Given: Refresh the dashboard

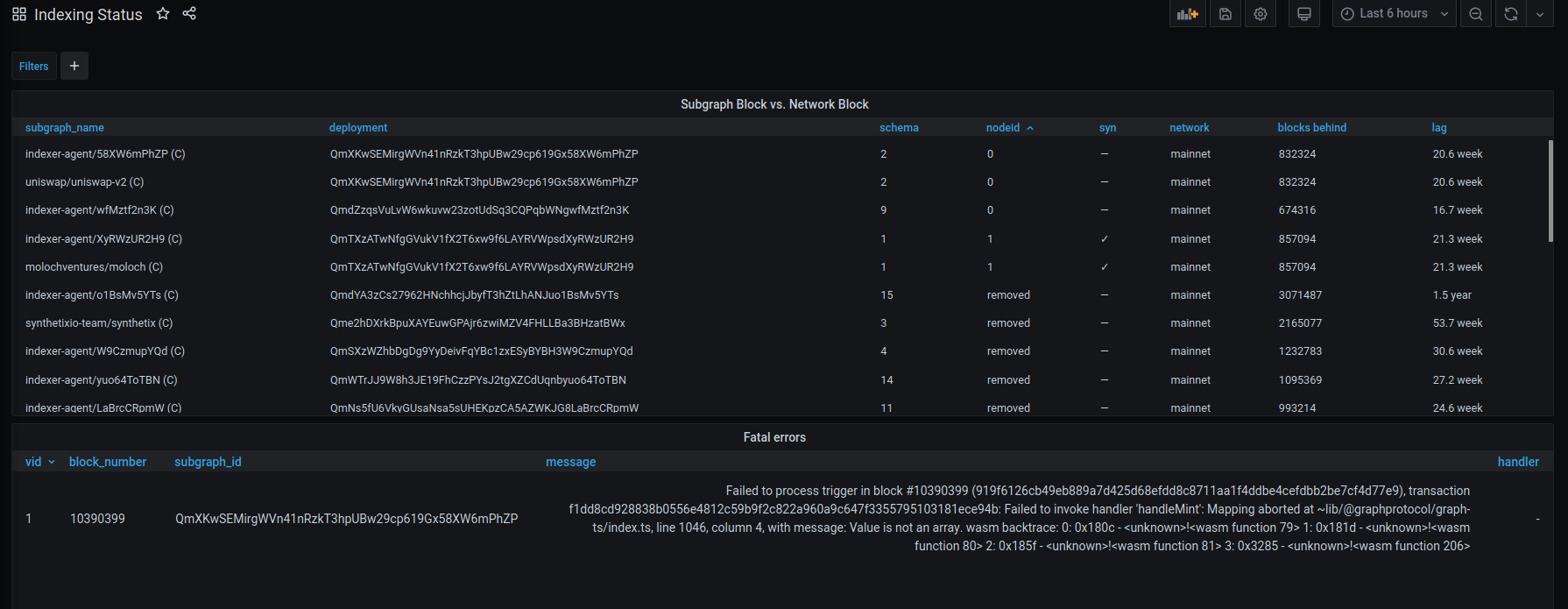Looking at the screenshot, I should [1511, 14].
